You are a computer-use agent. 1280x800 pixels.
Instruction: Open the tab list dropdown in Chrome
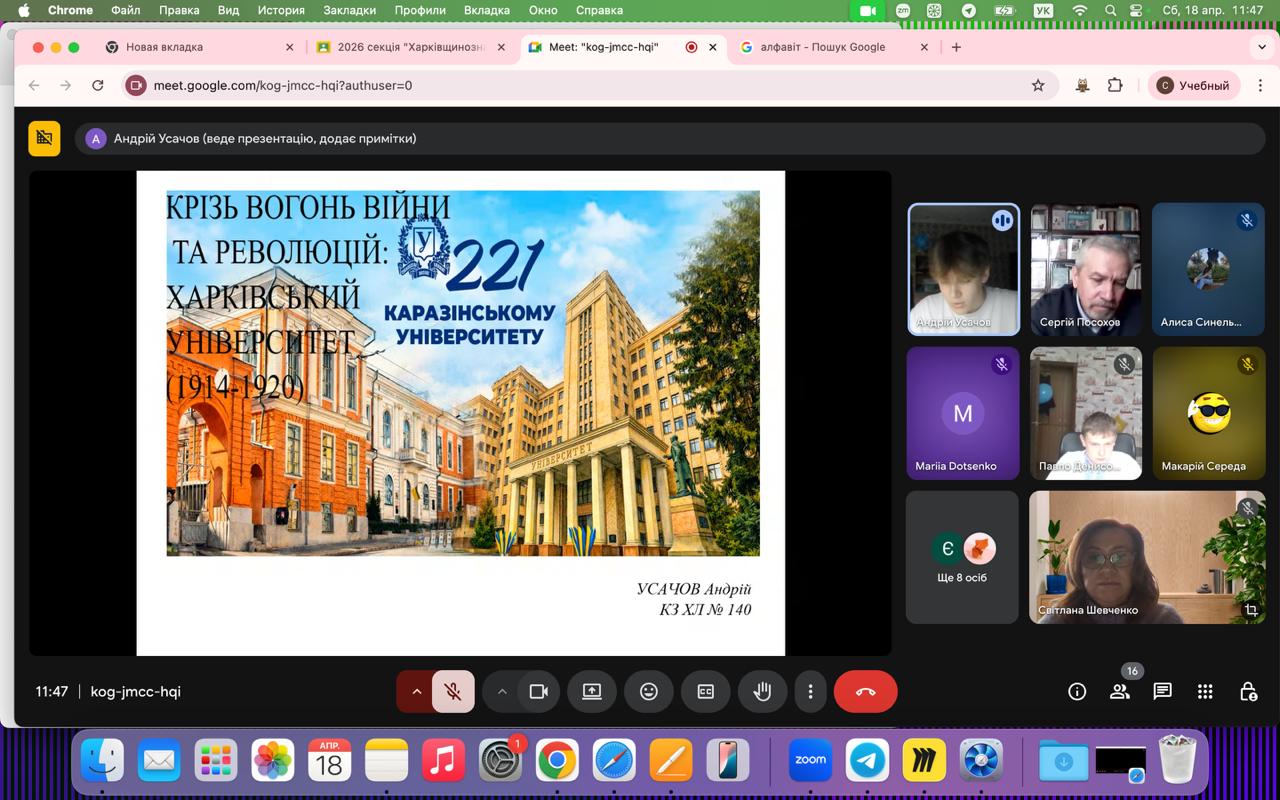(1262, 47)
